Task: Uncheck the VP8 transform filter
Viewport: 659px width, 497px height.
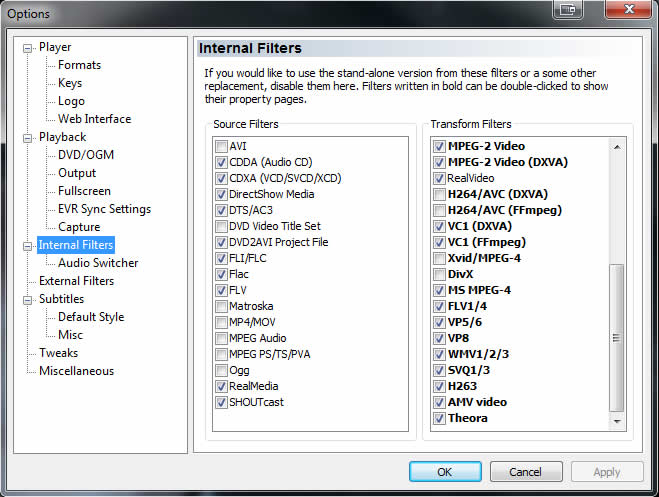Action: tap(439, 339)
